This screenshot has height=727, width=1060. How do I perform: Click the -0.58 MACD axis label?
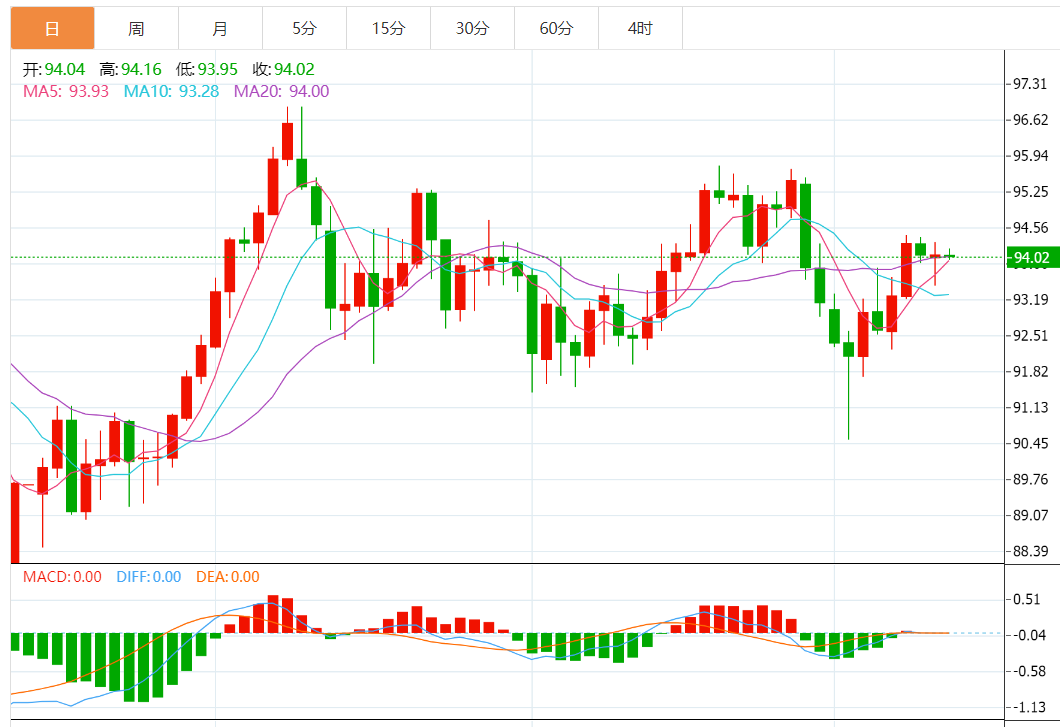(1029, 671)
